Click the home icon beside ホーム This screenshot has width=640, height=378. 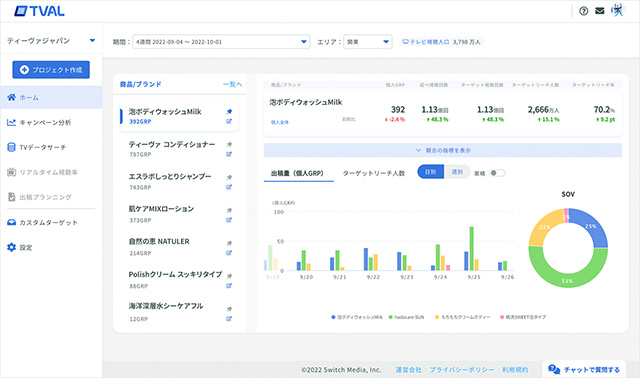tap(11, 97)
